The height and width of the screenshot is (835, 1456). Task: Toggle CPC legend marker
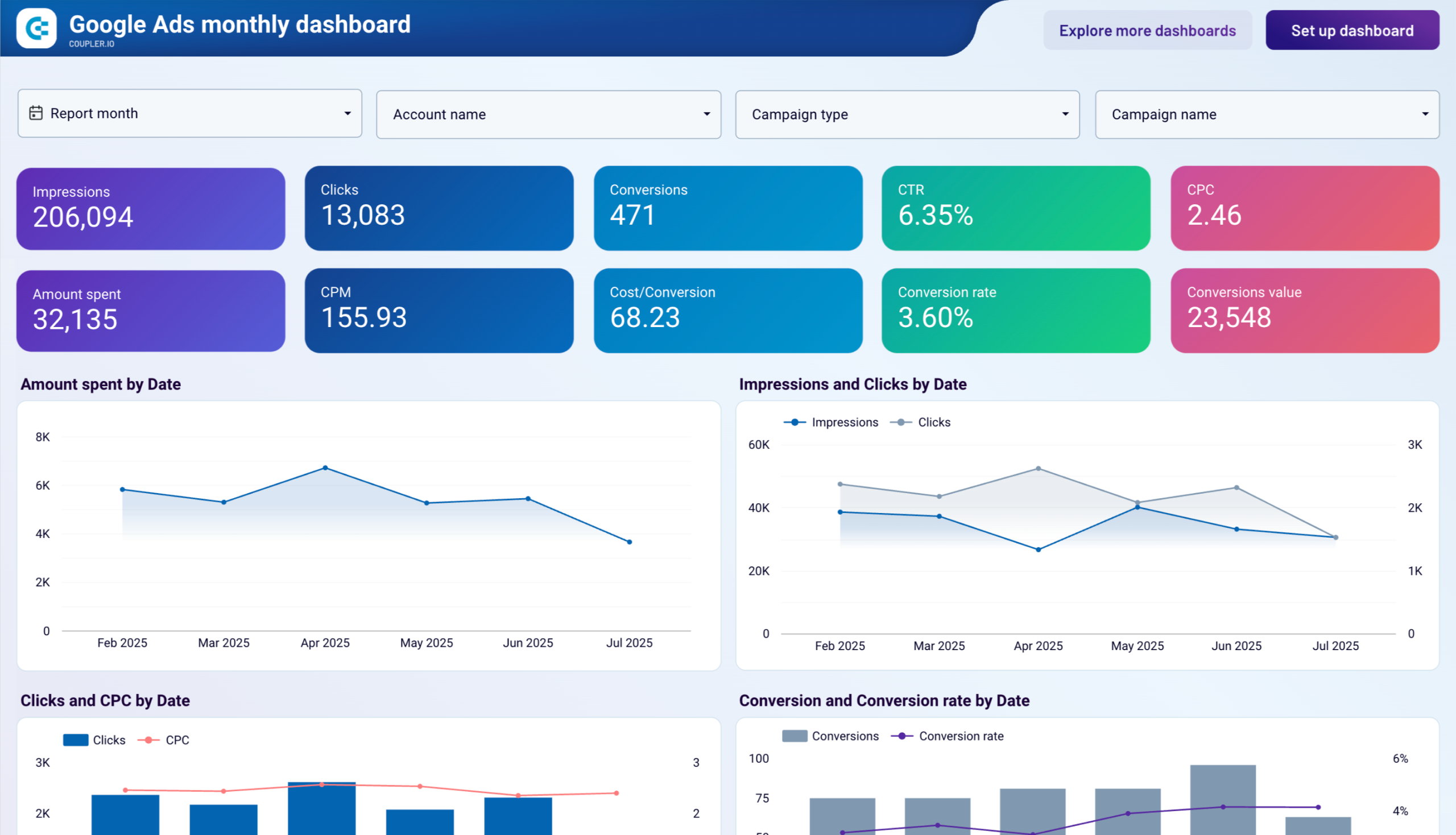[148, 740]
